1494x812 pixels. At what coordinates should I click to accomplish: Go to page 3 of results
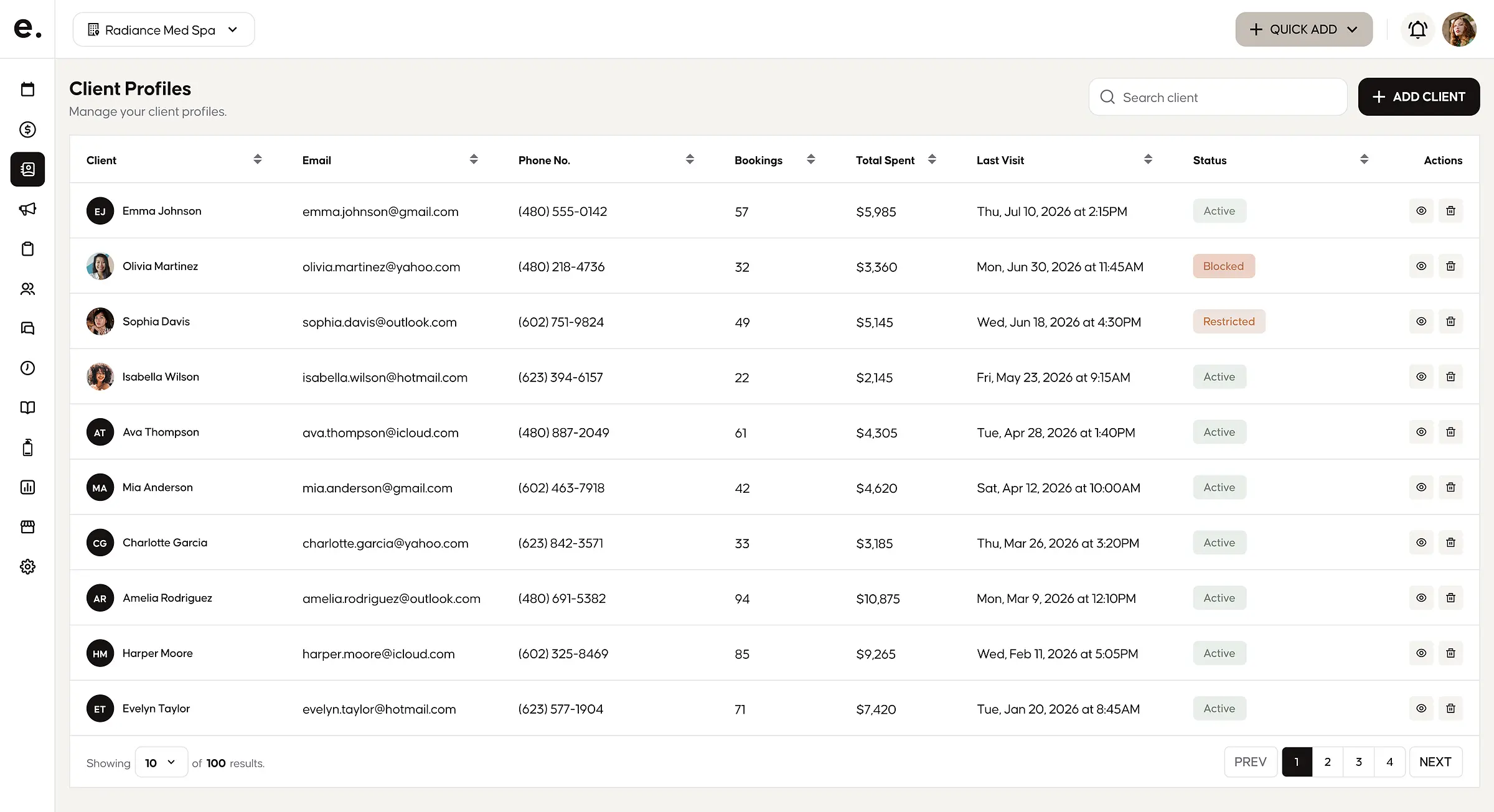click(1359, 762)
